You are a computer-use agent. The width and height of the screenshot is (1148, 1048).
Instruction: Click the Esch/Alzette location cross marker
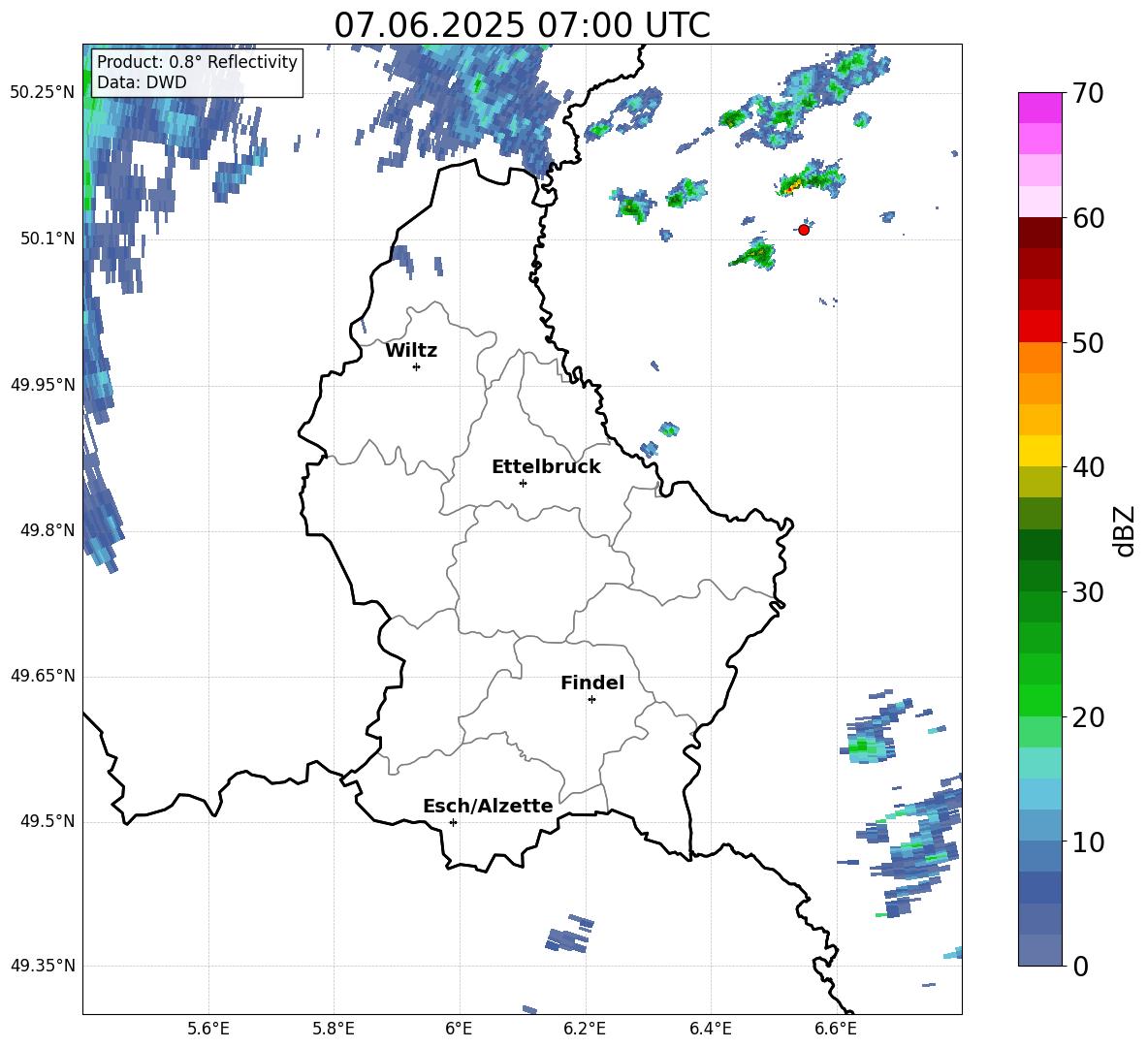click(x=453, y=822)
